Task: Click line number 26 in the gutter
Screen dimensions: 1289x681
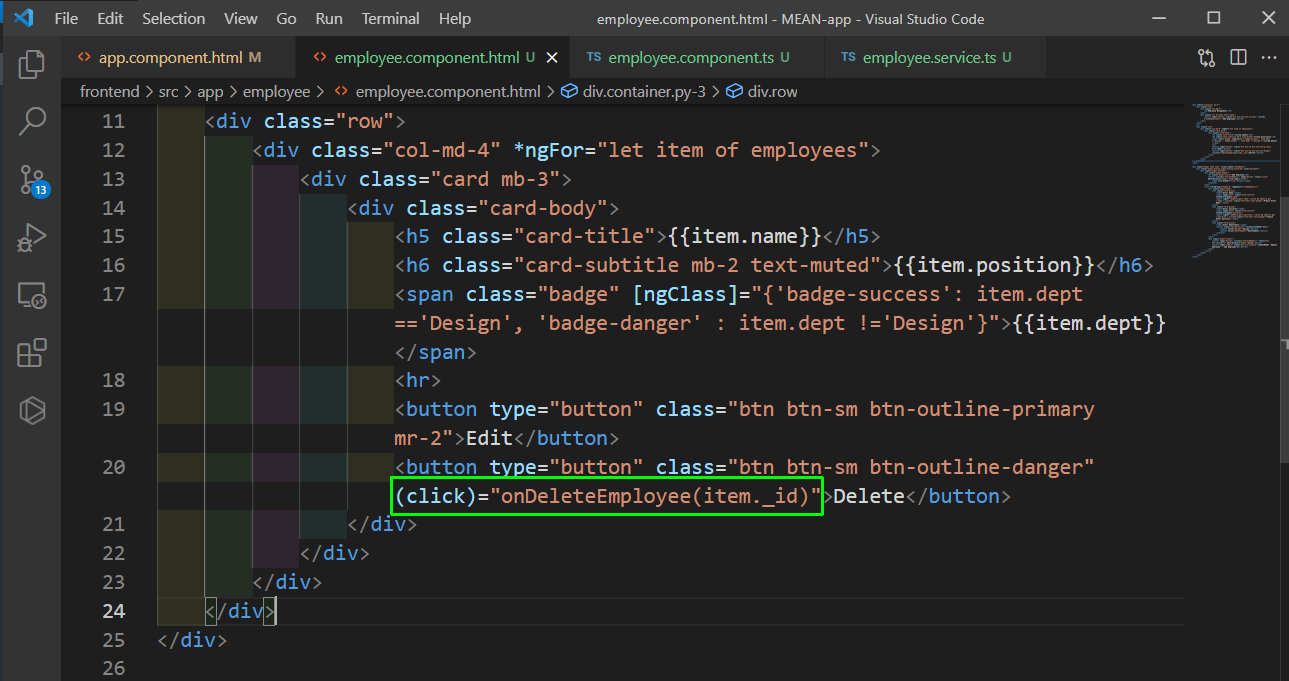Action: (x=113, y=668)
